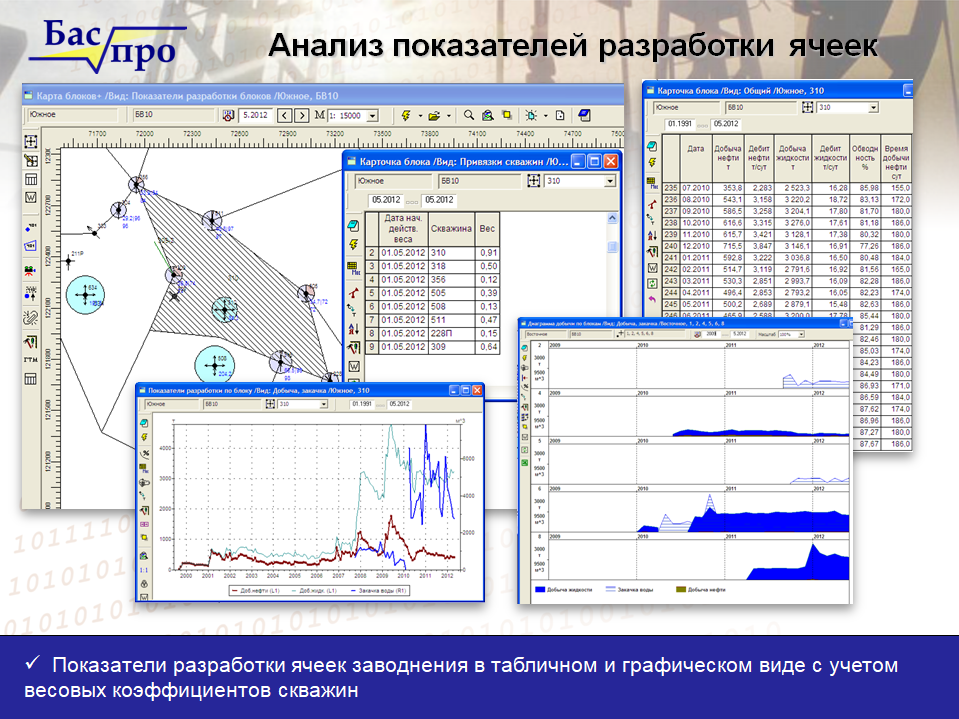Click the map search icon right of the magnifier
Screen dimensions: 959x719
click(487, 115)
